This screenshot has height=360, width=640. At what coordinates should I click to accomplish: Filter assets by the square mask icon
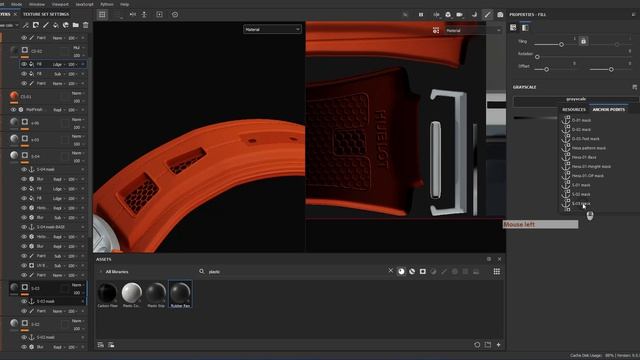tap(422, 271)
